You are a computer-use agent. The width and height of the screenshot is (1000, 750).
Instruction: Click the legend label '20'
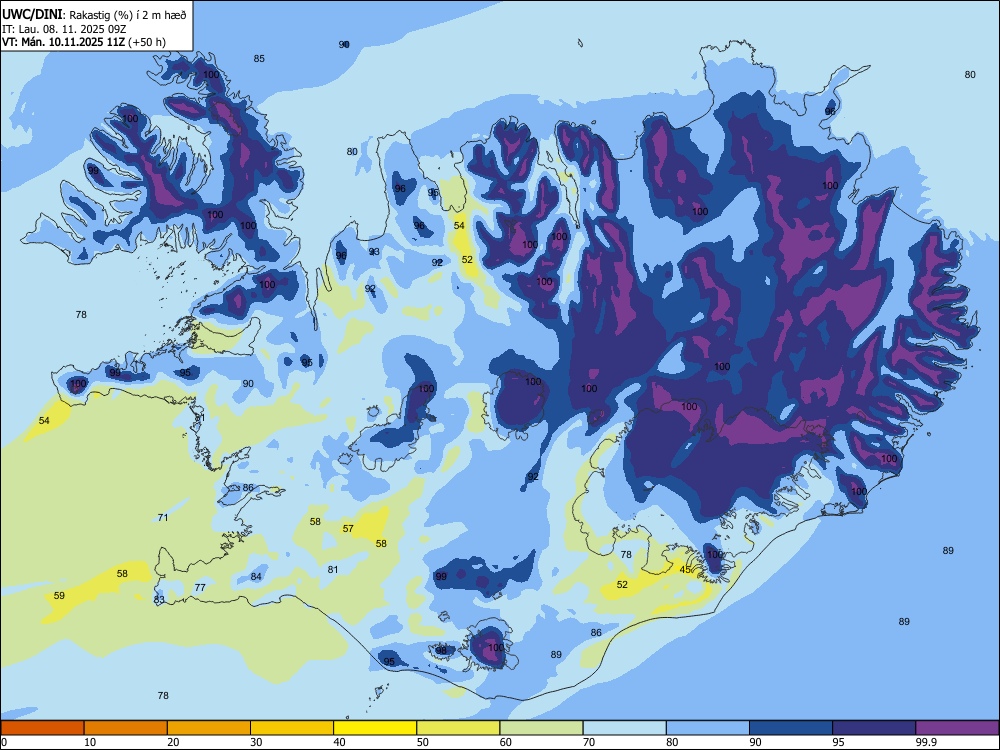(x=173, y=742)
